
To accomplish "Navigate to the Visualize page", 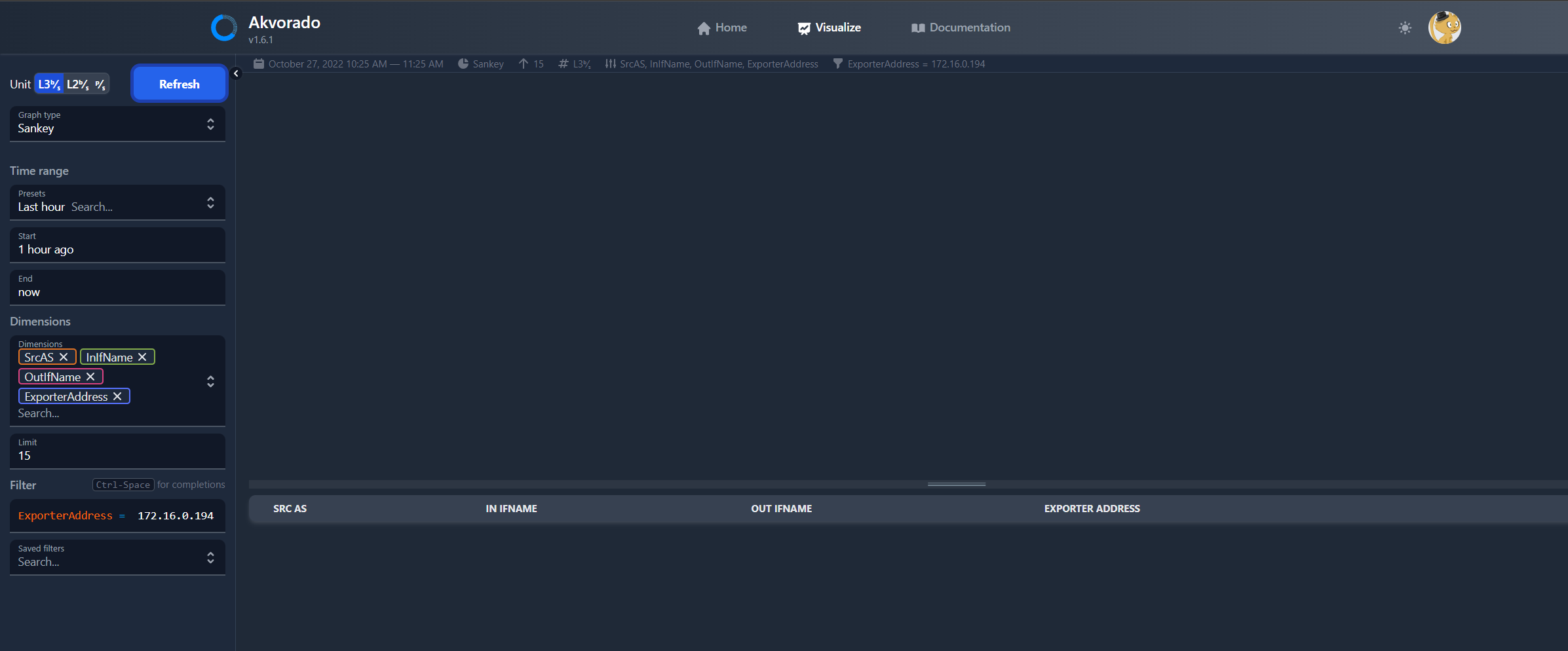I will [x=829, y=28].
